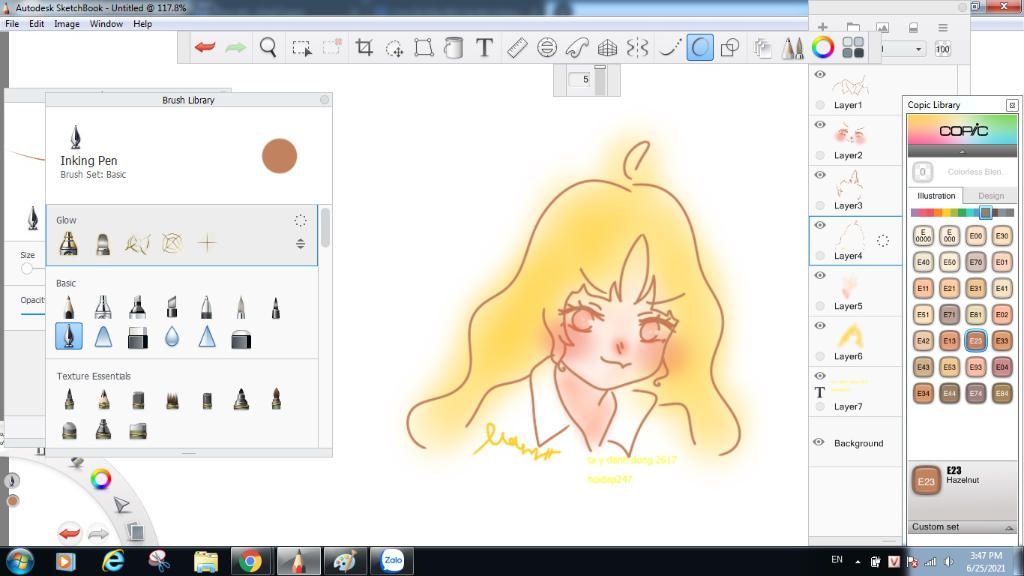The height and width of the screenshot is (576, 1024).
Task: Collapse the Copic color header arrow
Action: pyautogui.click(x=962, y=152)
